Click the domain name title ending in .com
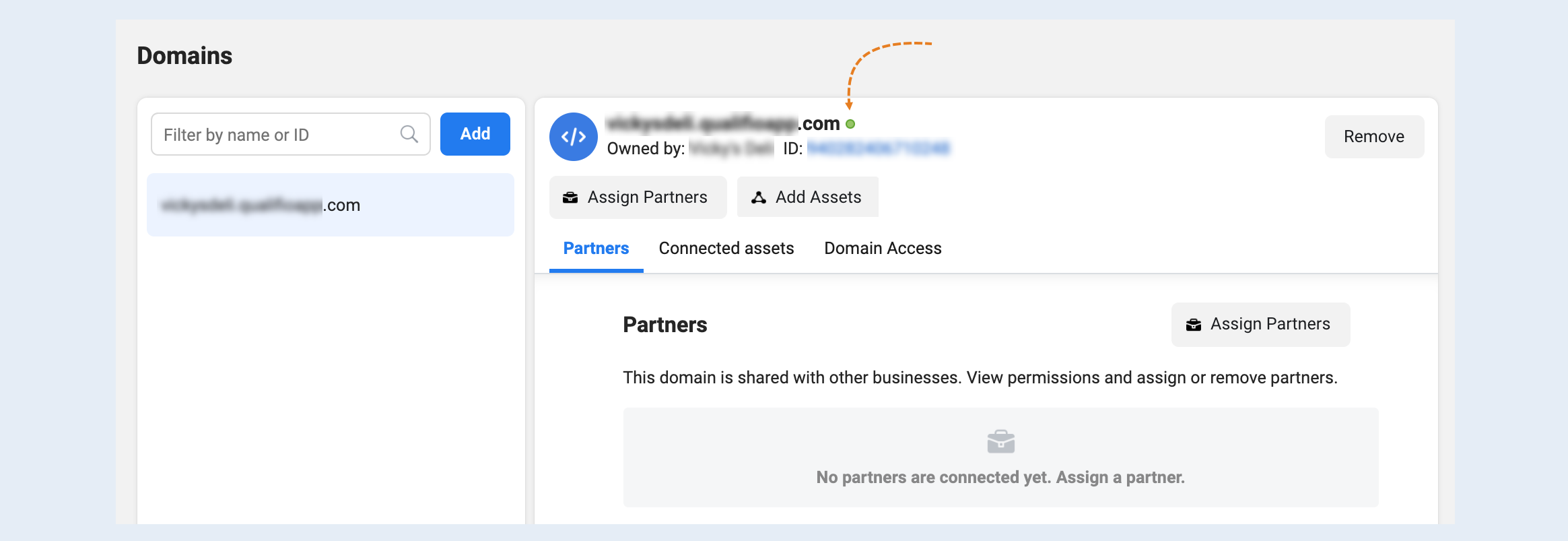The height and width of the screenshot is (541, 1568). click(722, 124)
